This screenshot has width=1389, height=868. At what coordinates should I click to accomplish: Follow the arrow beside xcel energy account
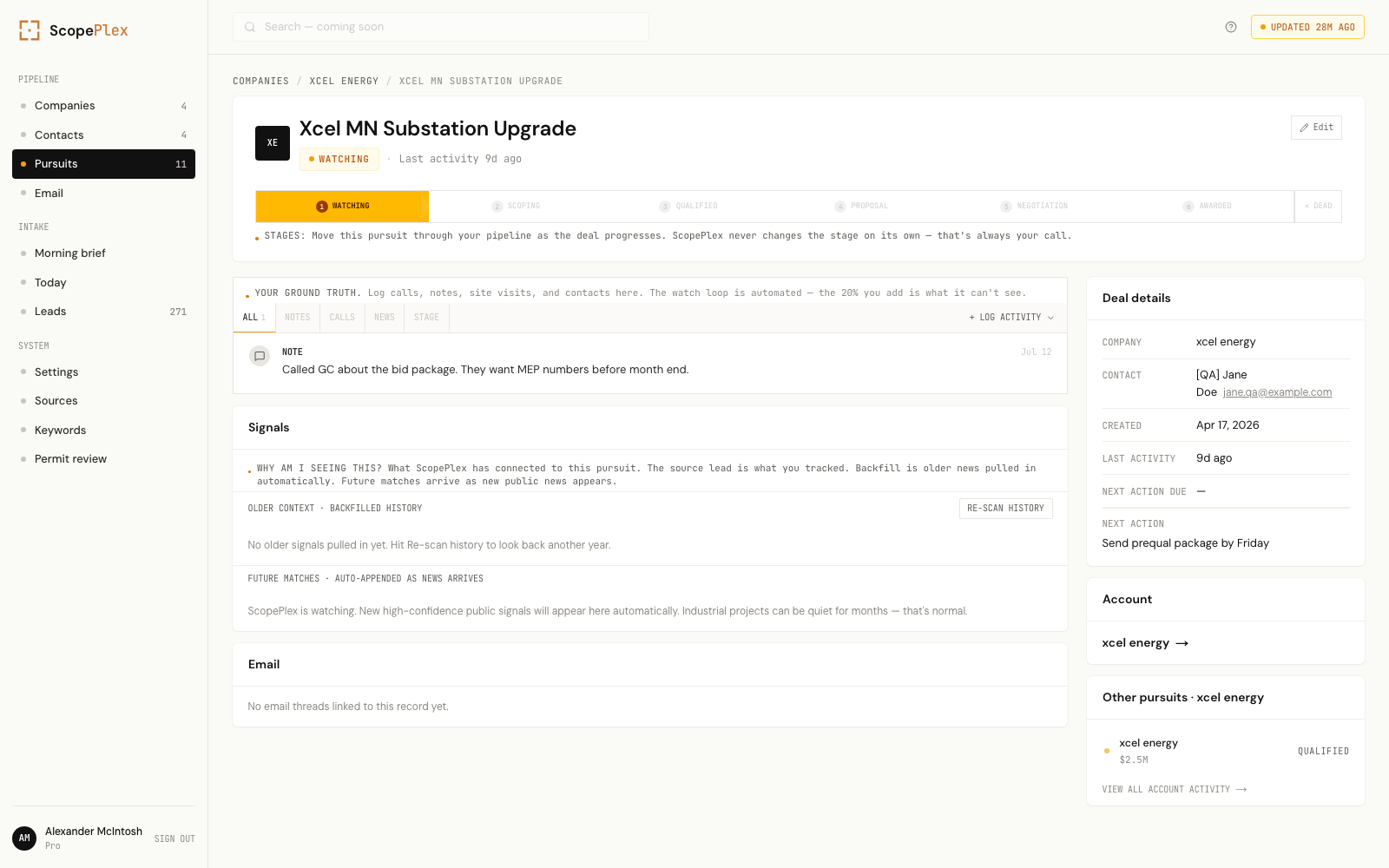click(1182, 643)
